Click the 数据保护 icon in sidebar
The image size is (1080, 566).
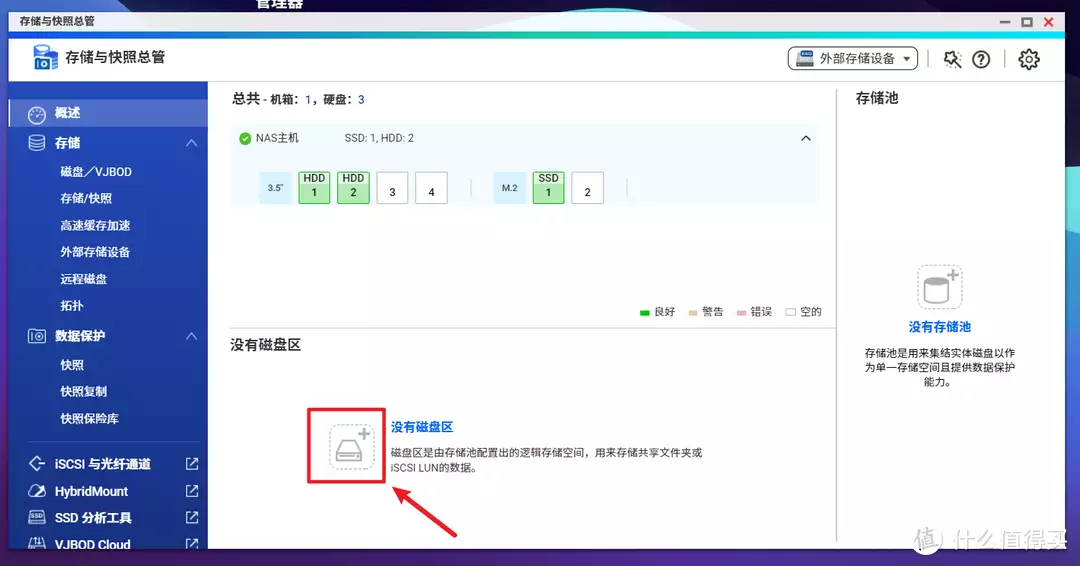point(37,336)
